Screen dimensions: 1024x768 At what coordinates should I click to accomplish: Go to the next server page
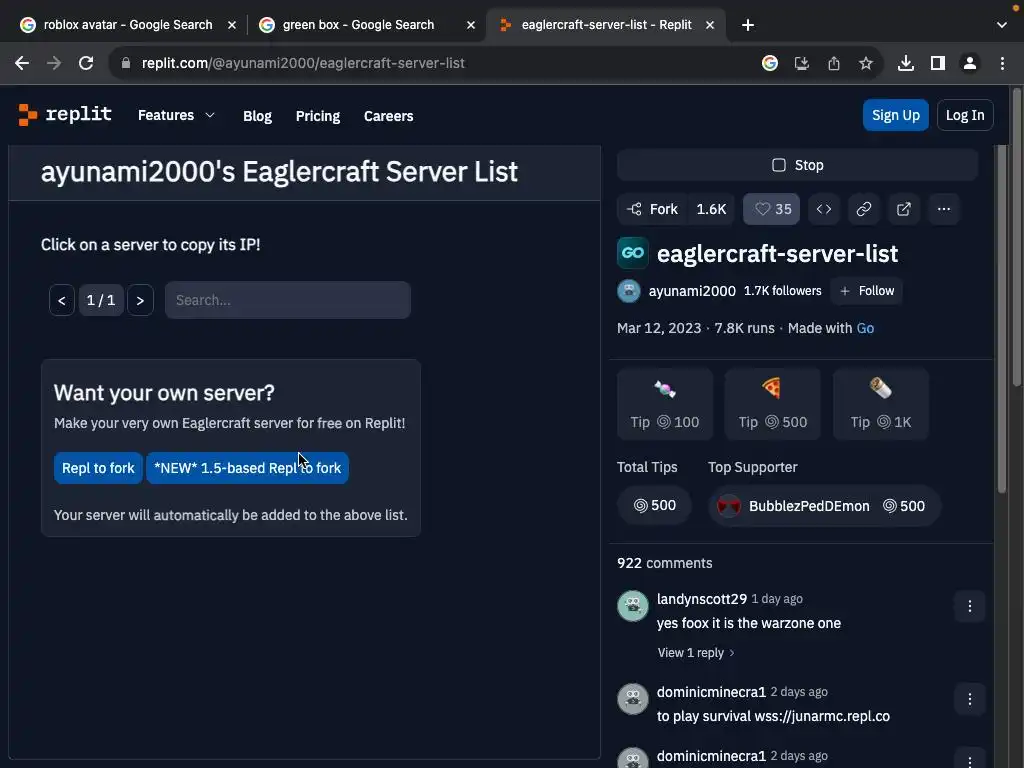pyautogui.click(x=140, y=300)
